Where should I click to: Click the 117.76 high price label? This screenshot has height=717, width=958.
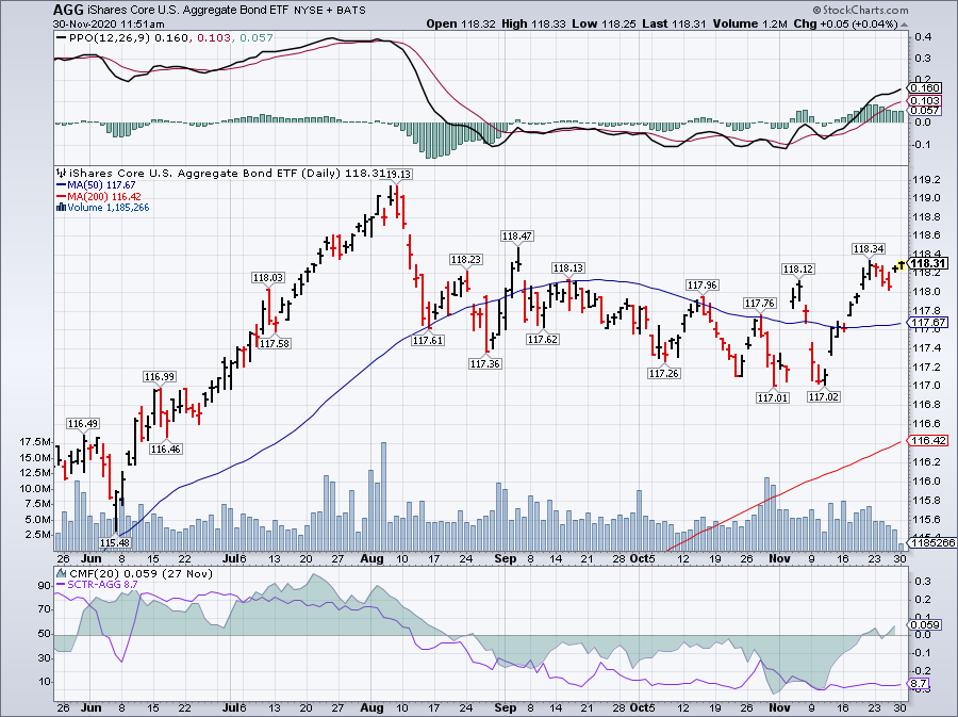point(759,304)
